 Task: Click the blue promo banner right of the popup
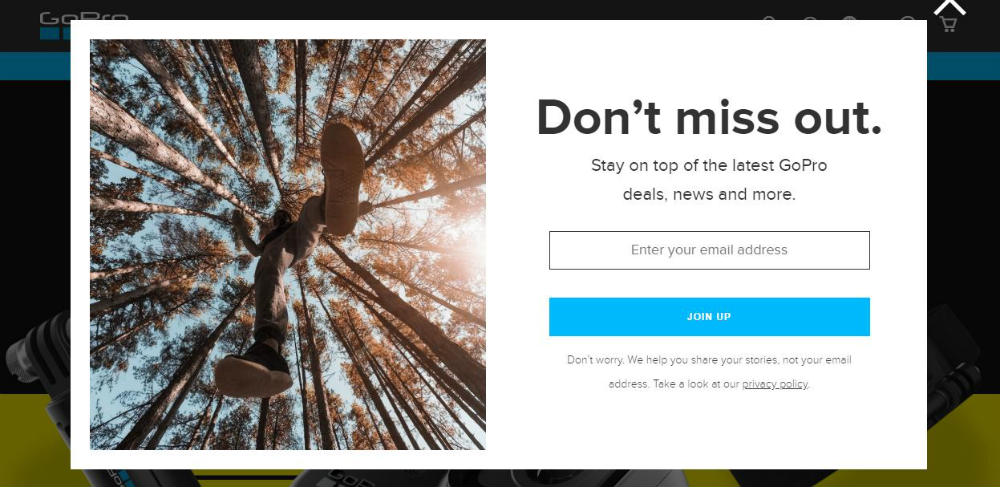(963, 66)
